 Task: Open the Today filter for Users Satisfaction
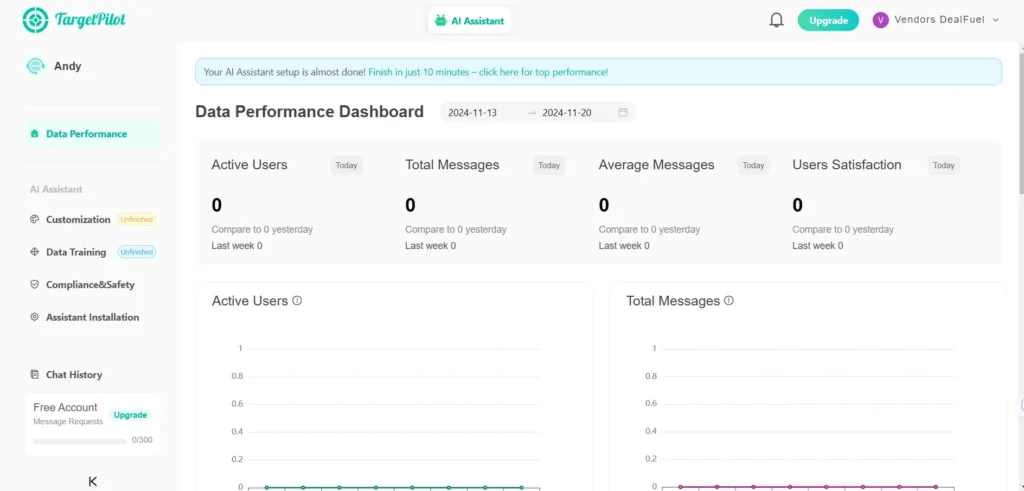943,166
